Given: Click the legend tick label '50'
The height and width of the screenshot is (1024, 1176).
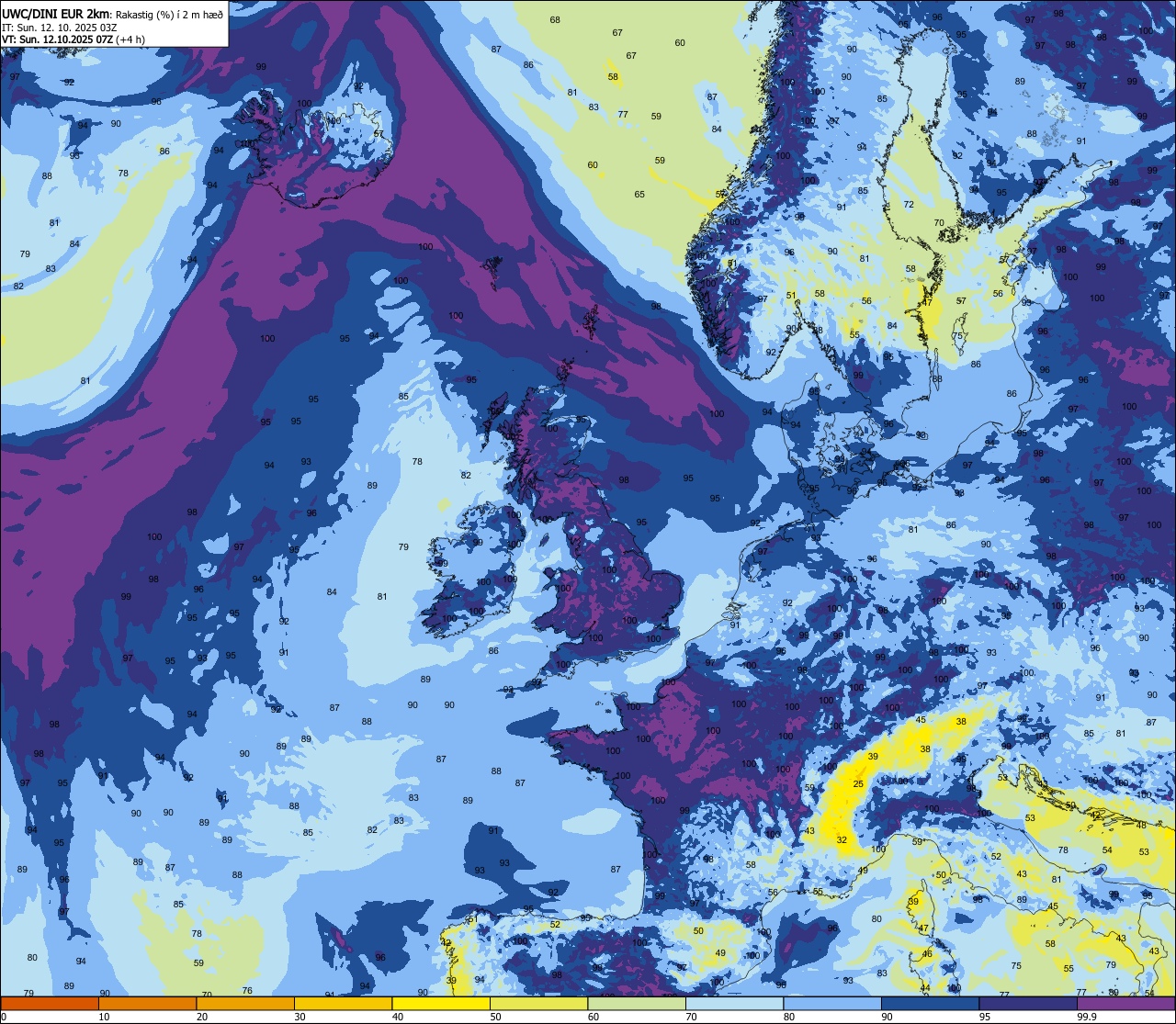Looking at the screenshot, I should (x=495, y=1017).
